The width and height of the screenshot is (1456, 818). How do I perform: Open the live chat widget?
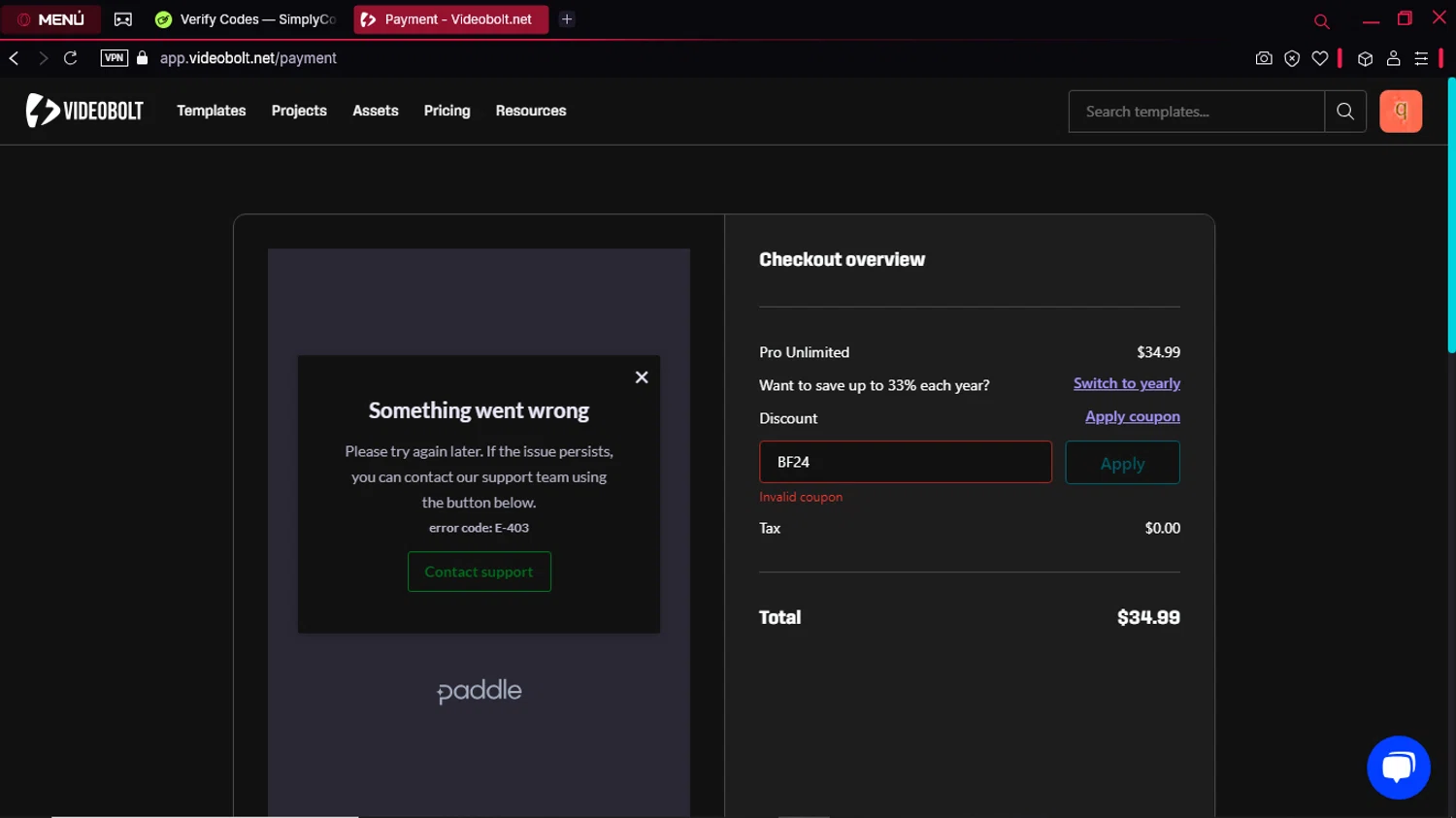(x=1399, y=768)
